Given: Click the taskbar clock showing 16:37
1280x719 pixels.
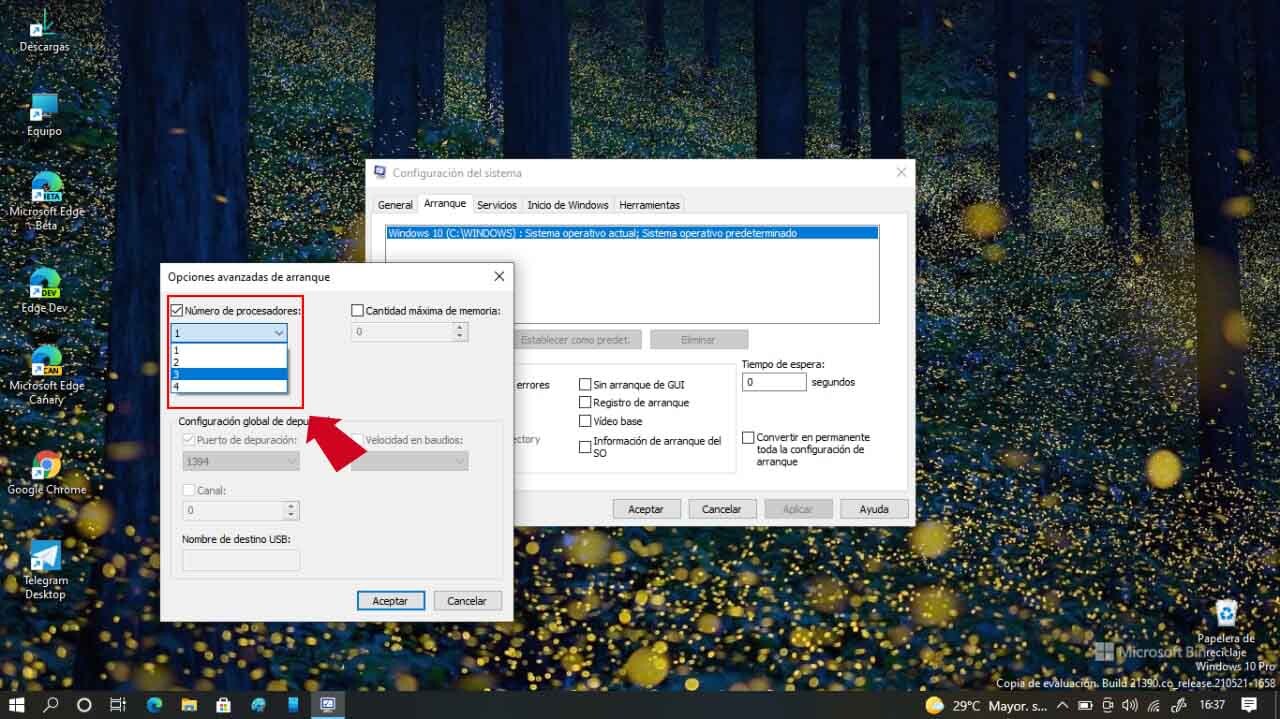Looking at the screenshot, I should pos(1211,705).
